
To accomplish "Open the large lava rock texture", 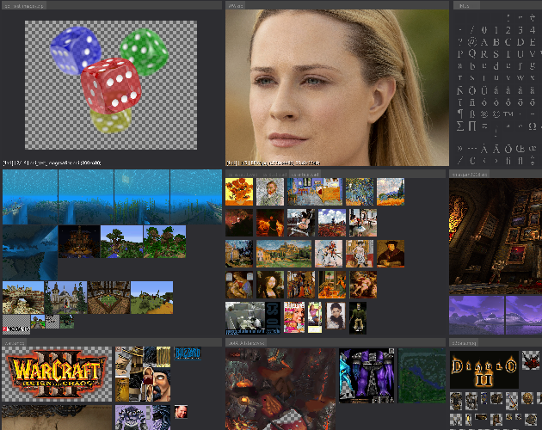I will [280, 389].
